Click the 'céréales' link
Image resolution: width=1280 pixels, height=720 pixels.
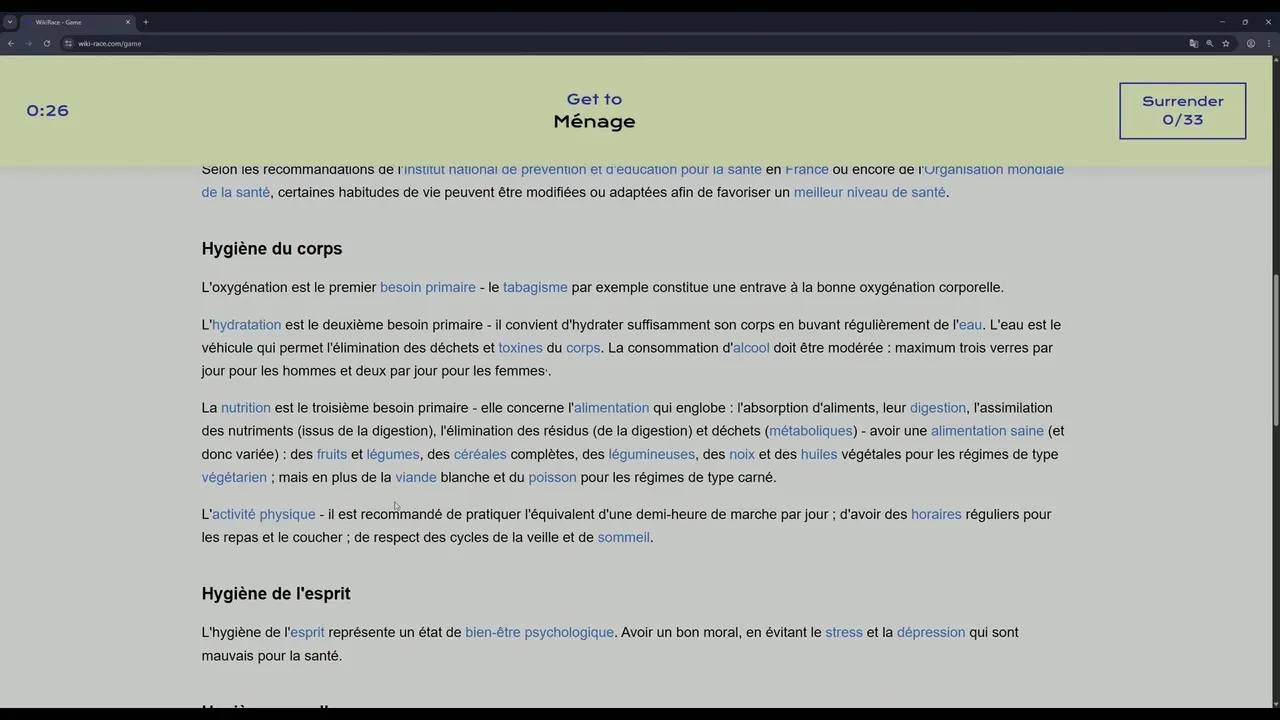480,454
